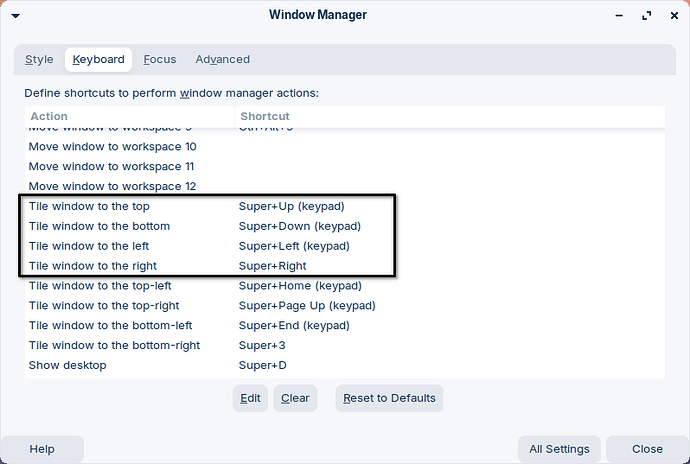This screenshot has width=690, height=464.
Task: Open Help for Window Manager
Action: pyautogui.click(x=42, y=450)
